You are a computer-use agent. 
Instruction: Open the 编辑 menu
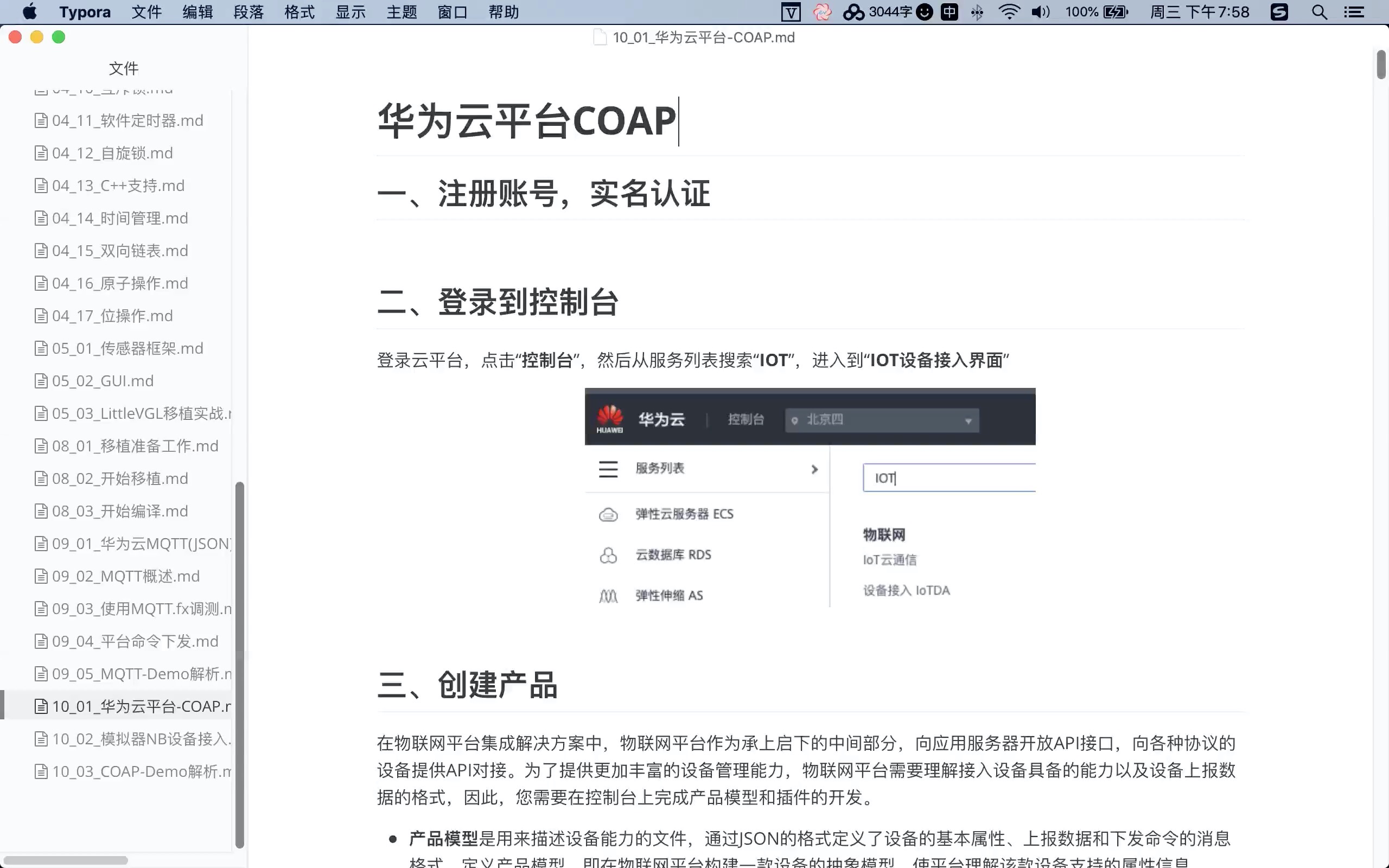point(197,12)
